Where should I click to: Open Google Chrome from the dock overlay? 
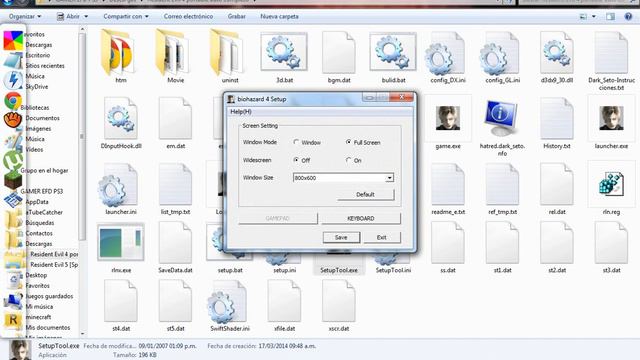pyautogui.click(x=13, y=101)
